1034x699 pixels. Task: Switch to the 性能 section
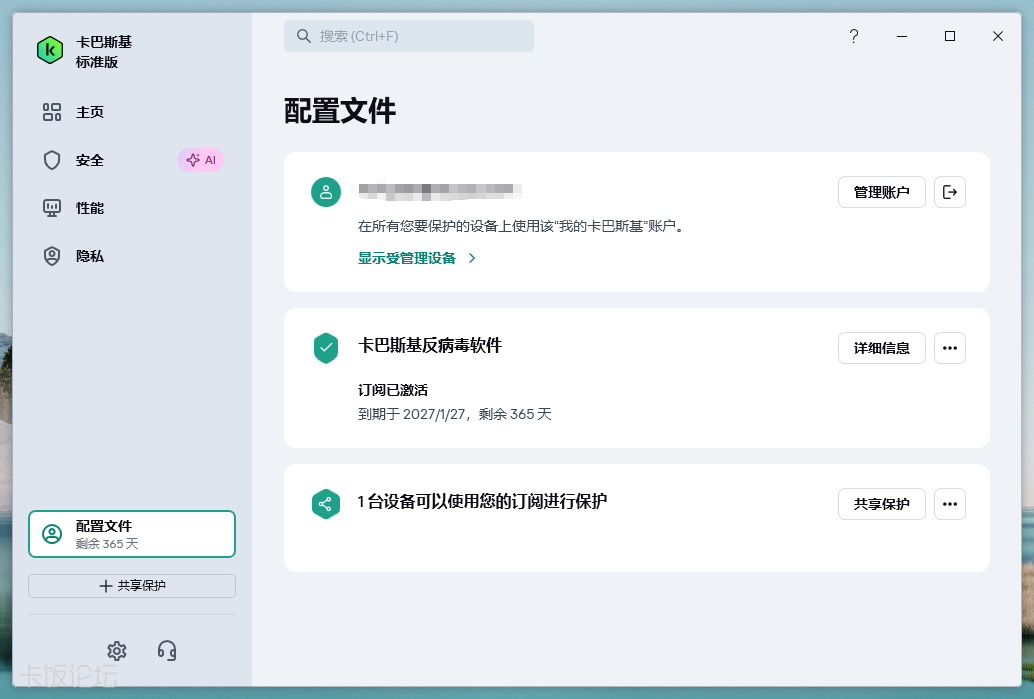point(90,208)
